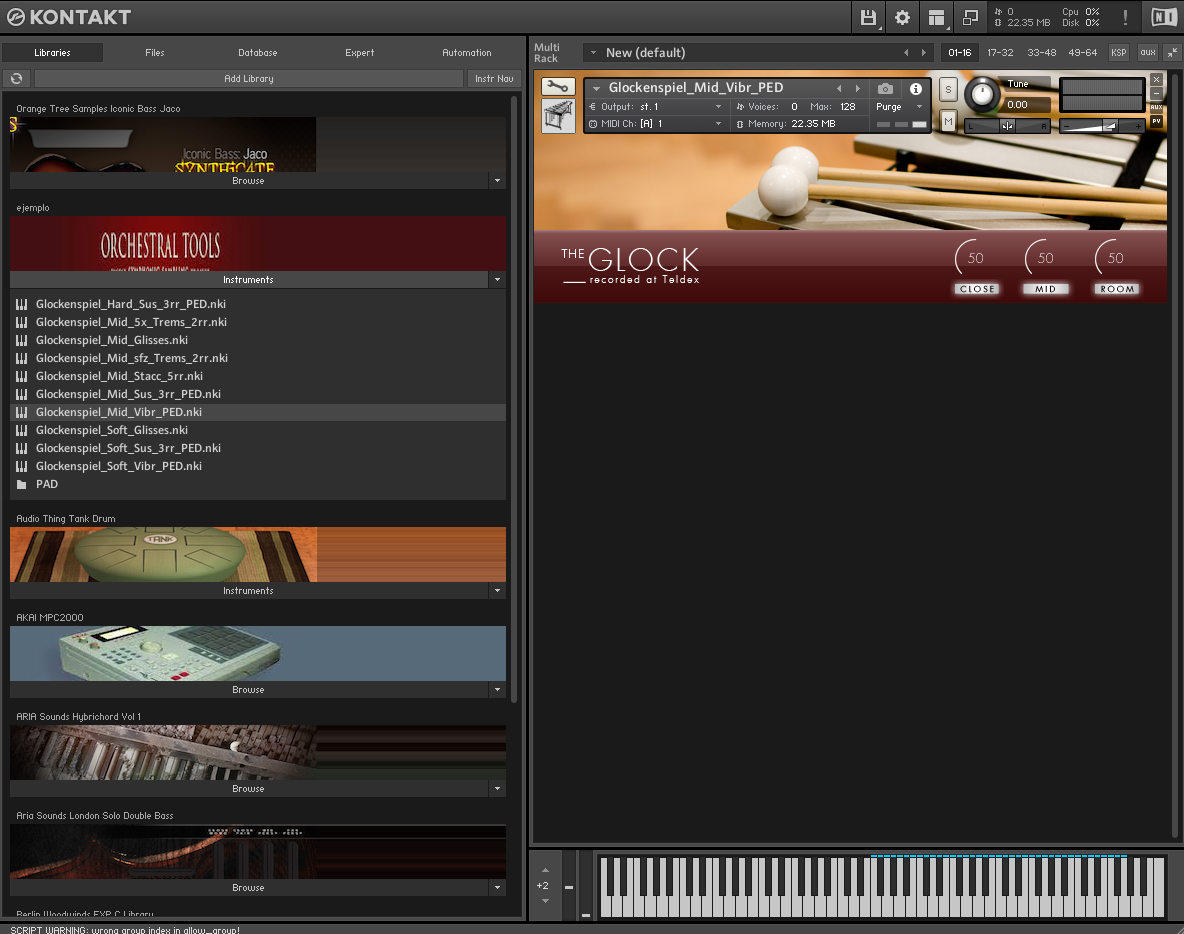The width and height of the screenshot is (1184, 934).
Task: Click the tune value field 0.00
Action: 1026,105
